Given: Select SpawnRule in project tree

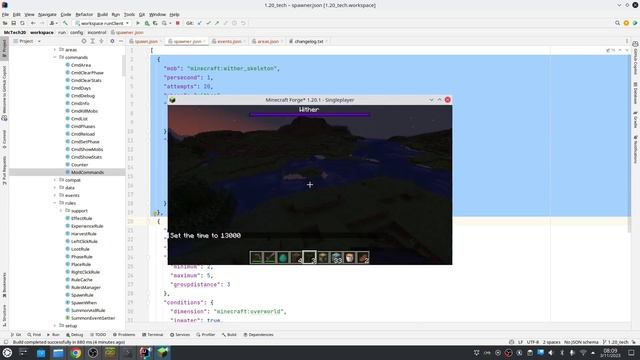Looking at the screenshot, I should pyautogui.click(x=82, y=295).
